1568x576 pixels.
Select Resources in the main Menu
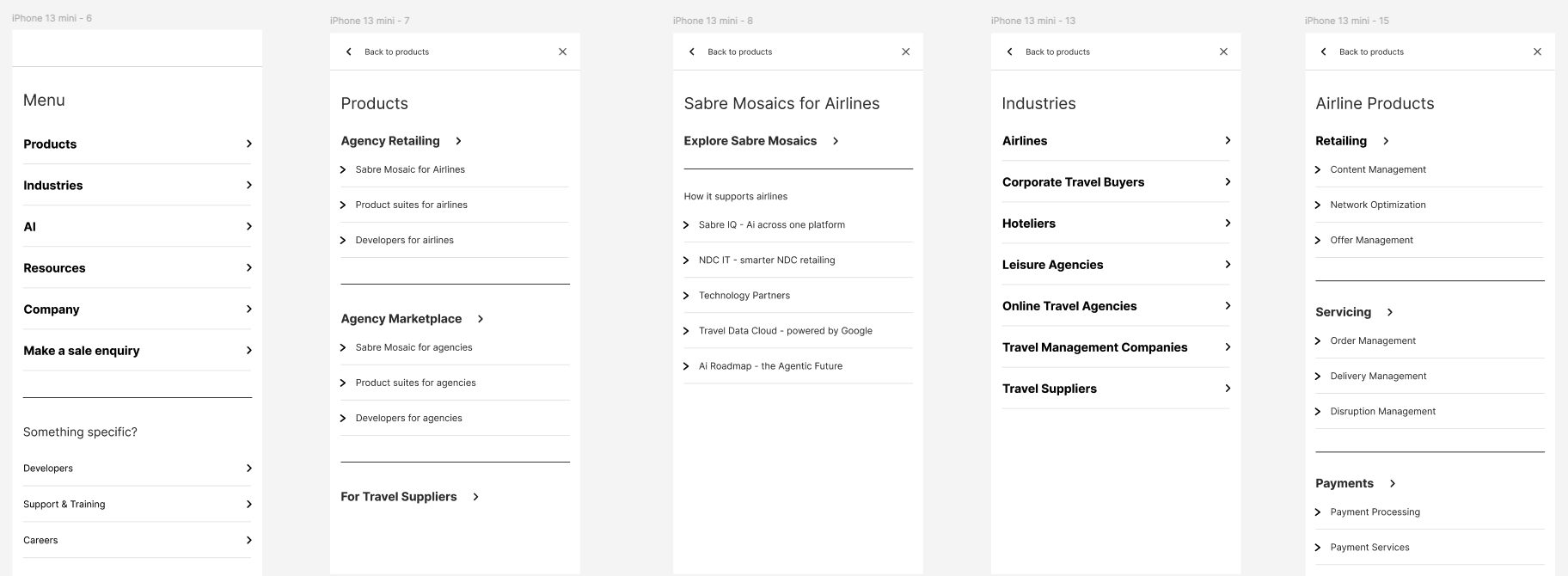click(54, 267)
